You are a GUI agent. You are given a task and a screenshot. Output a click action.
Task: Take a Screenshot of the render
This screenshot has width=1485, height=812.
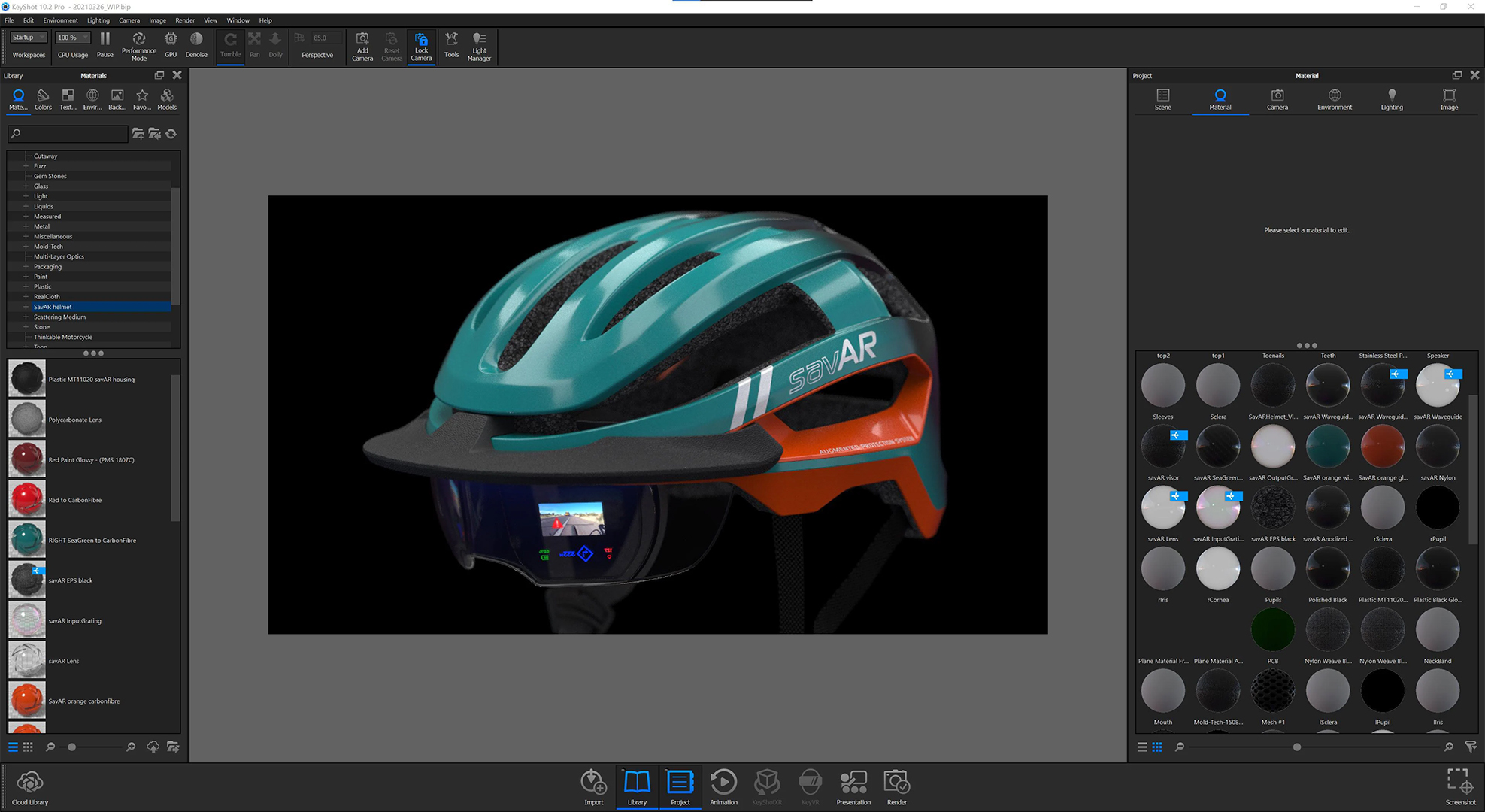coord(1460,787)
